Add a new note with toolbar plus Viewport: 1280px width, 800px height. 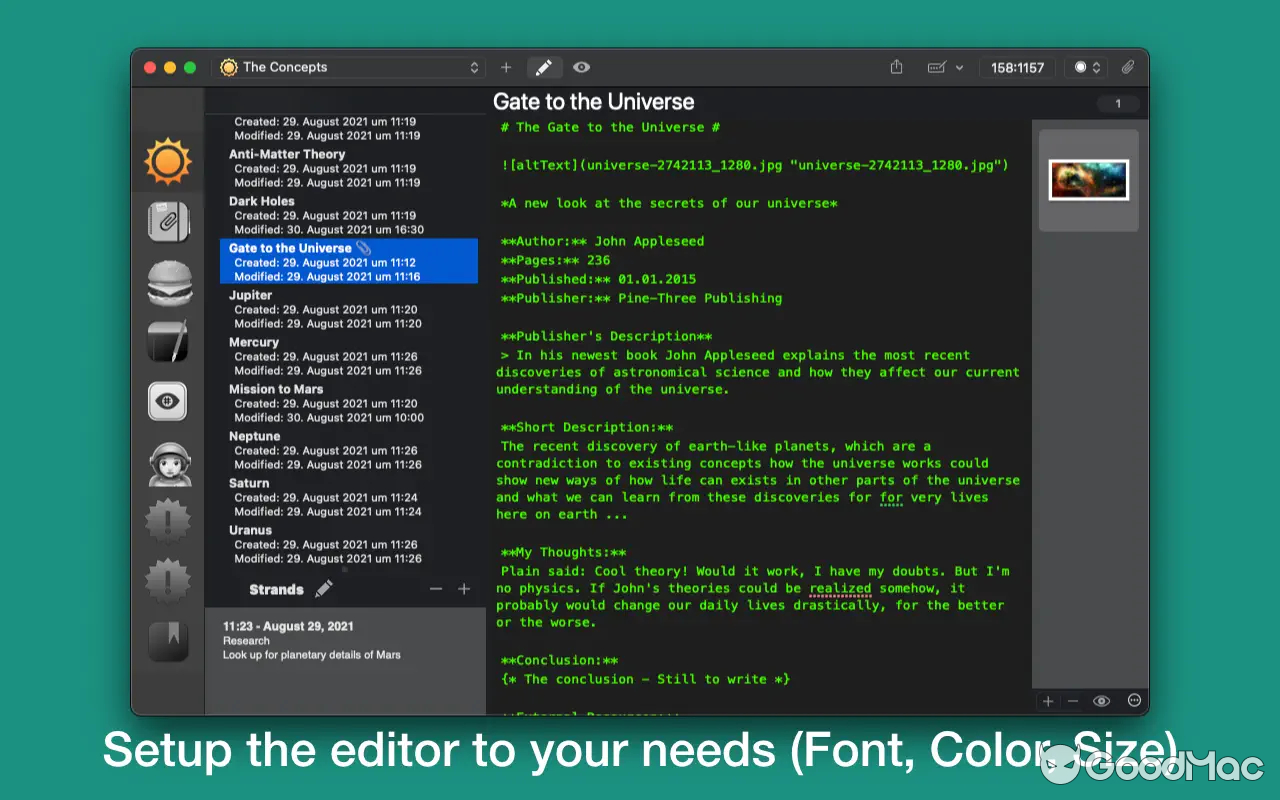point(506,67)
